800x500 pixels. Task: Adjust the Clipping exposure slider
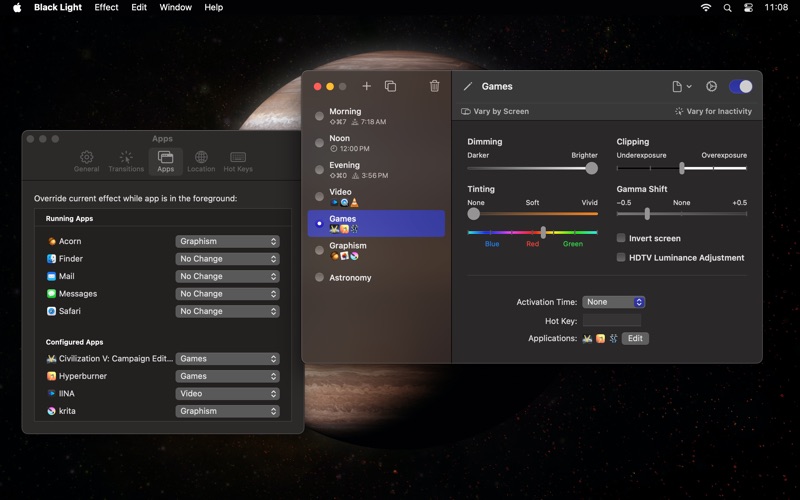pos(682,168)
